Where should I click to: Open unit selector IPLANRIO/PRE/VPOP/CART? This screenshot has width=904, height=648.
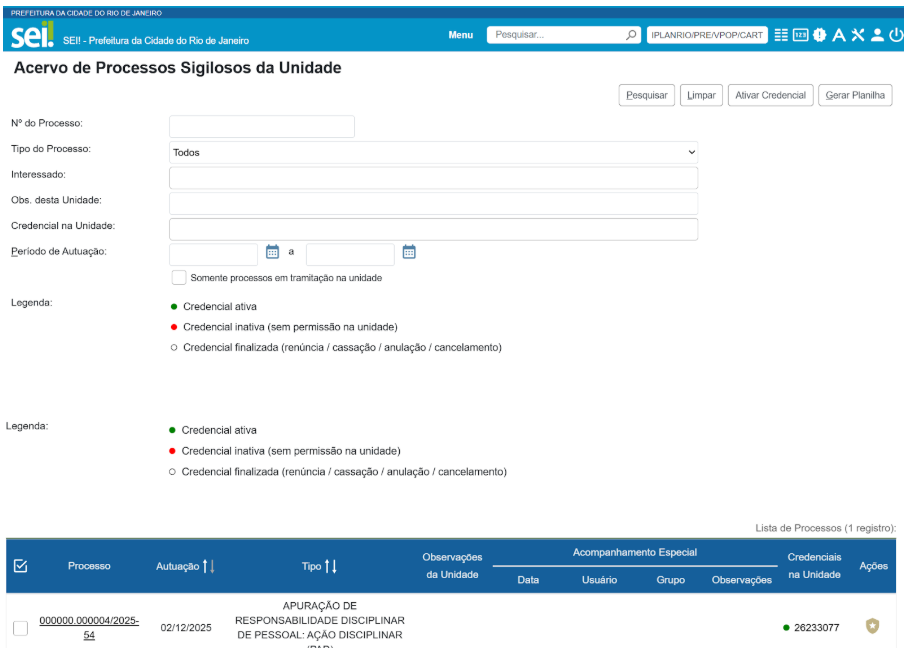[x=707, y=35]
